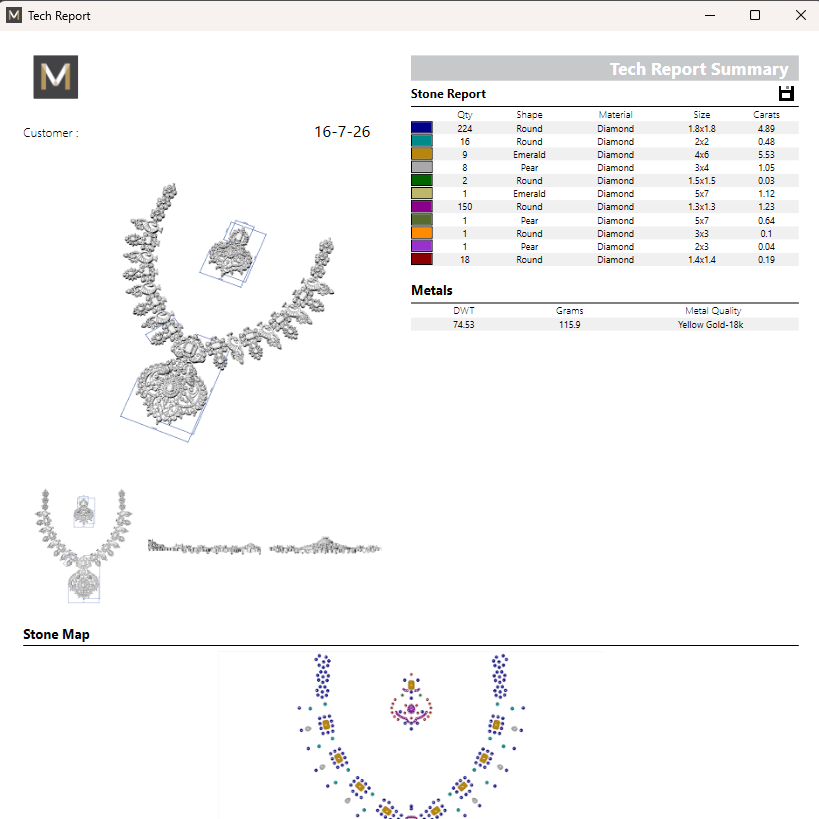The image size is (819, 819).
Task: Click the Grams column header
Action: click(x=569, y=311)
